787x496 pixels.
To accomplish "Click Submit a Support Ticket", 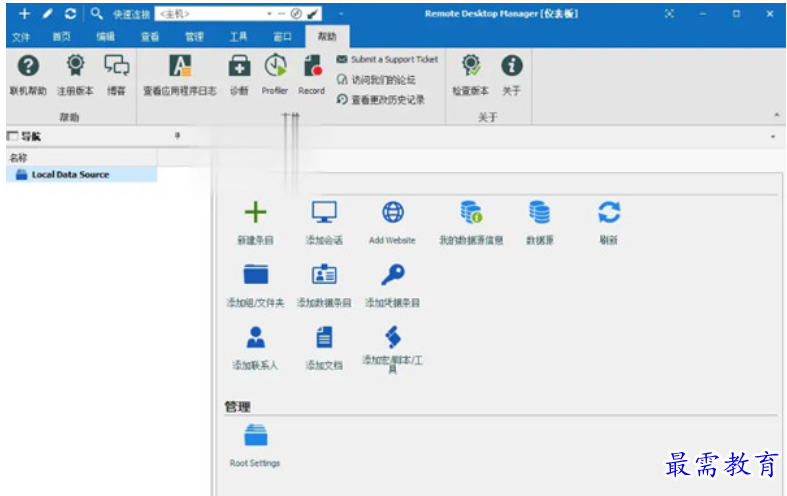I will (x=387, y=59).
